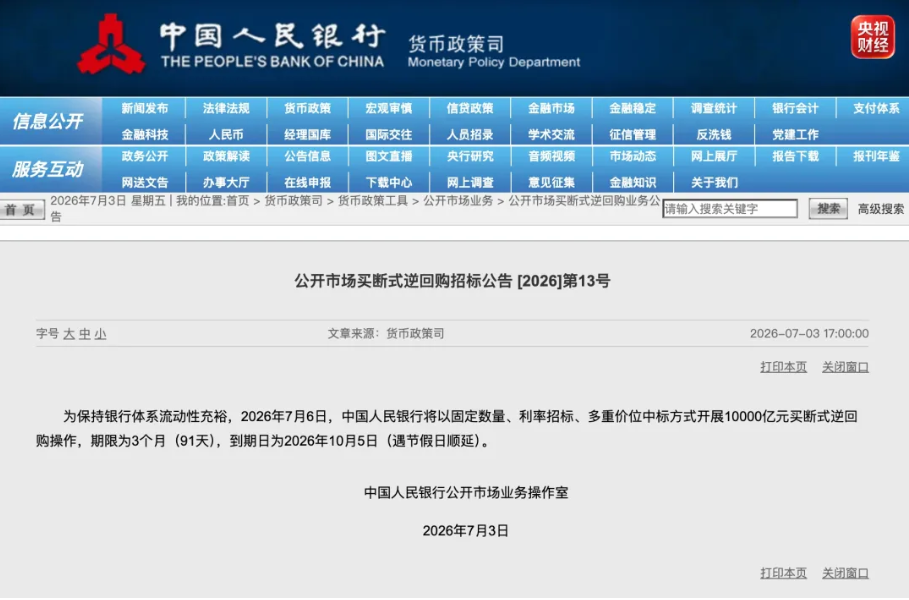Open 政务公开 under 服务互动
Screen dimensions: 909x600
[145, 156]
